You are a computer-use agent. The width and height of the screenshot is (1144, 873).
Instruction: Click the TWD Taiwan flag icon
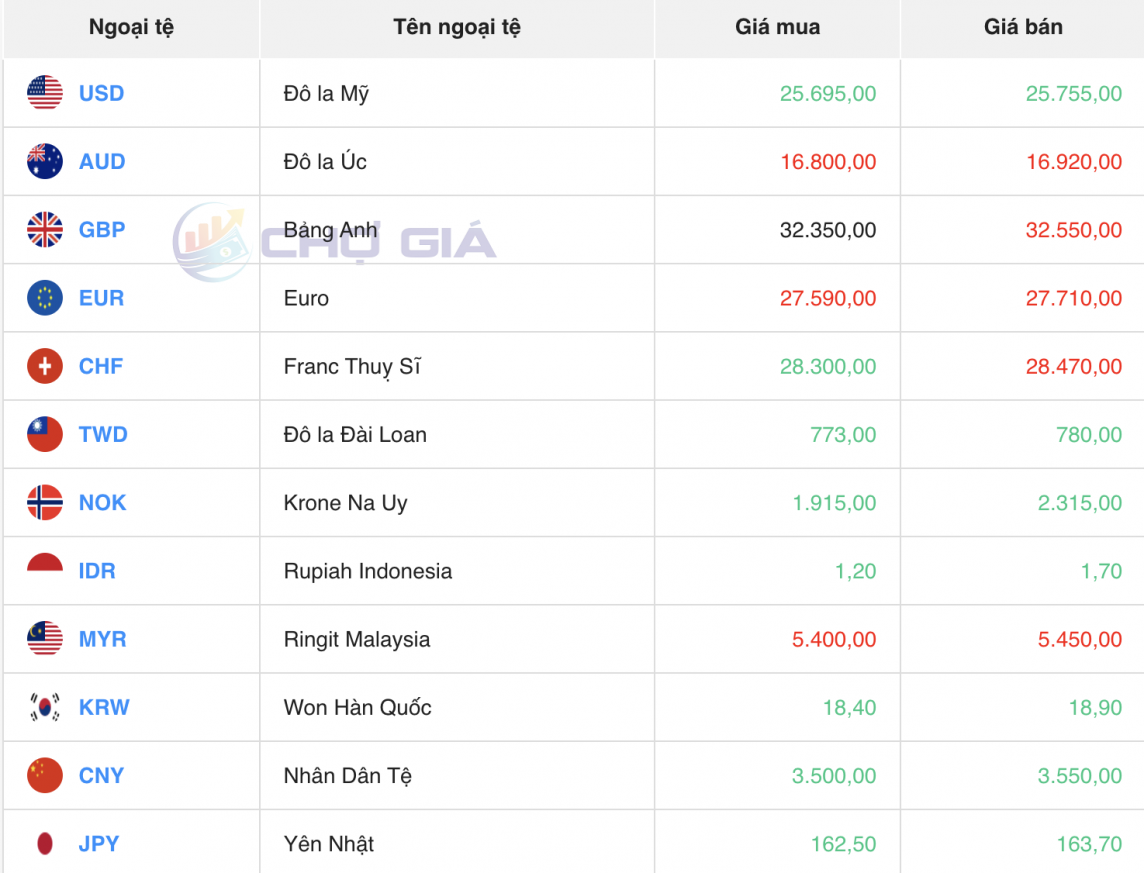(x=44, y=434)
